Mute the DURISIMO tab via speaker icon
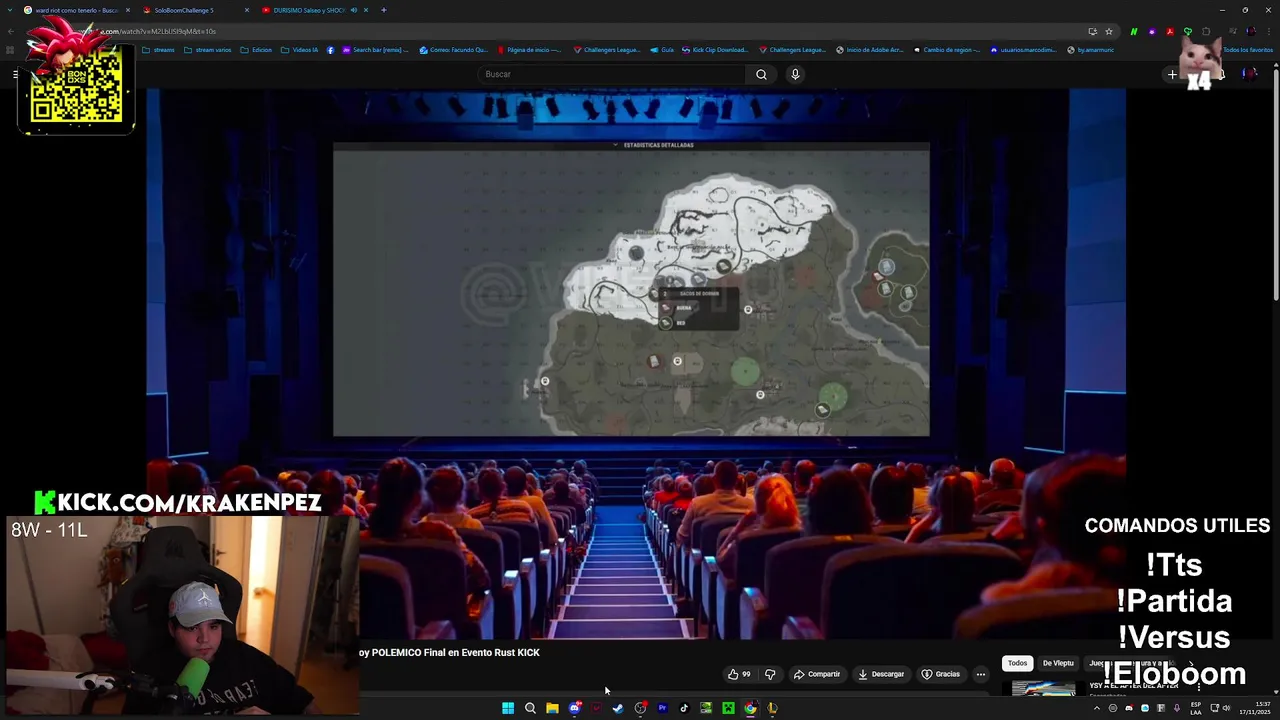Viewport: 1280px width, 720px height. [354, 10]
